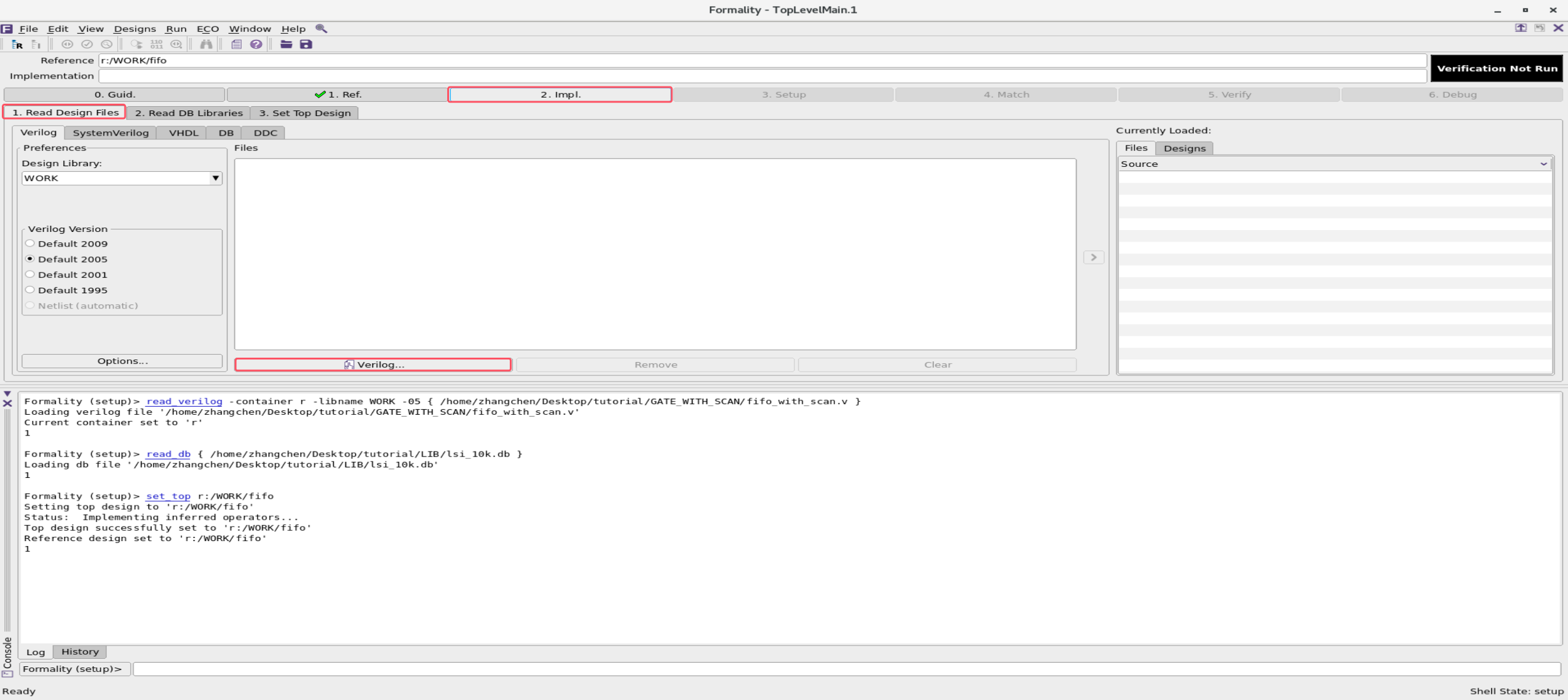Open the reference design hierarchy browser icon

(x=17, y=44)
